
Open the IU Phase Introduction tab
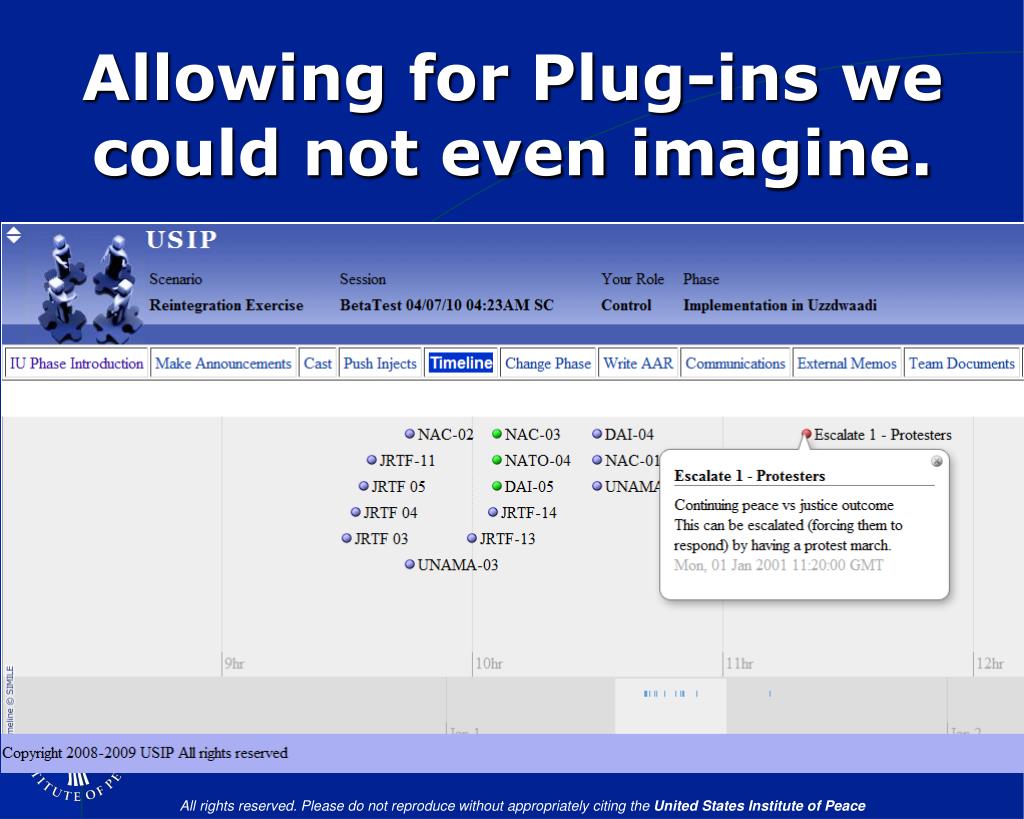click(76, 363)
